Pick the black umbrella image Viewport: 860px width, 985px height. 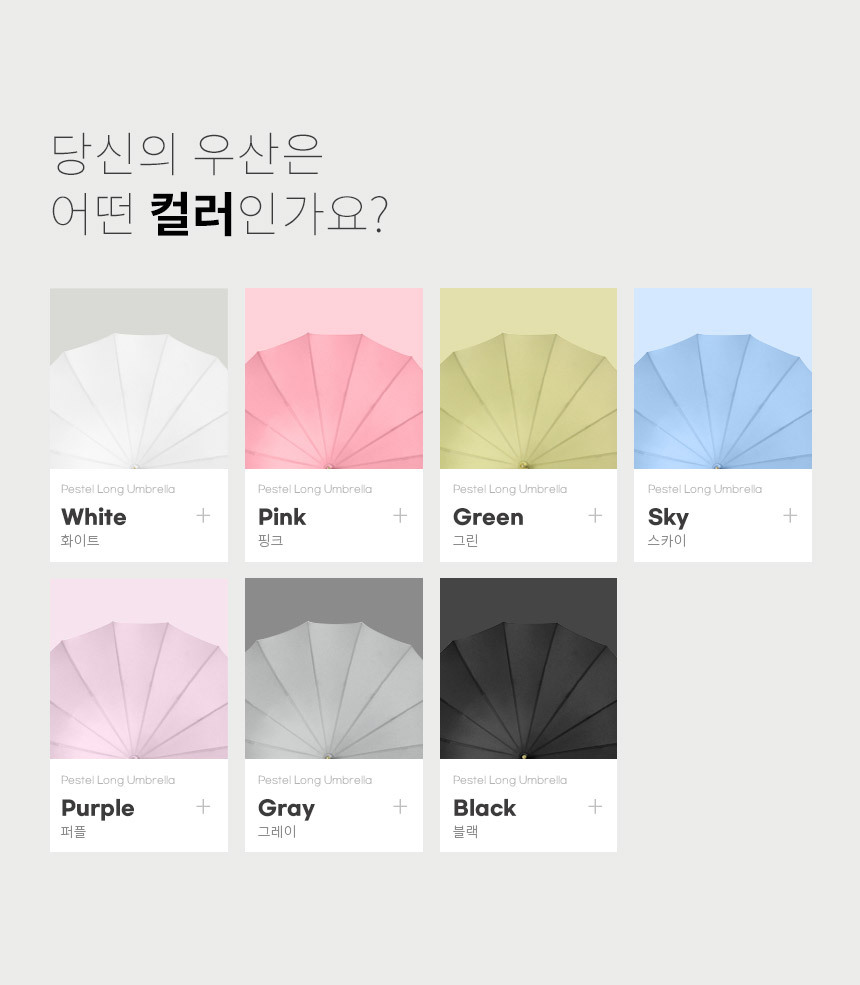point(528,668)
